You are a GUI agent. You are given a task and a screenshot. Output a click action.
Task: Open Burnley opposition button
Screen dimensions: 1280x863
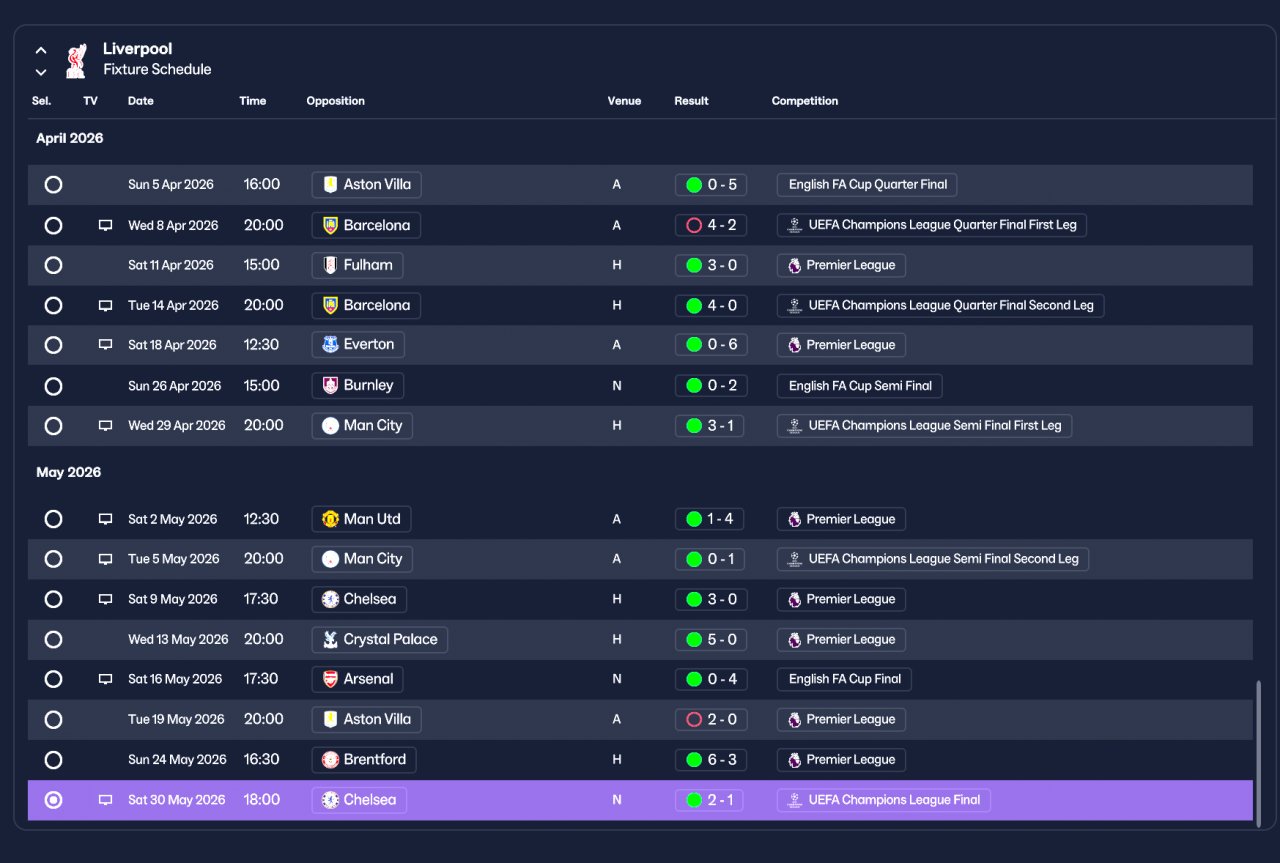pos(358,385)
